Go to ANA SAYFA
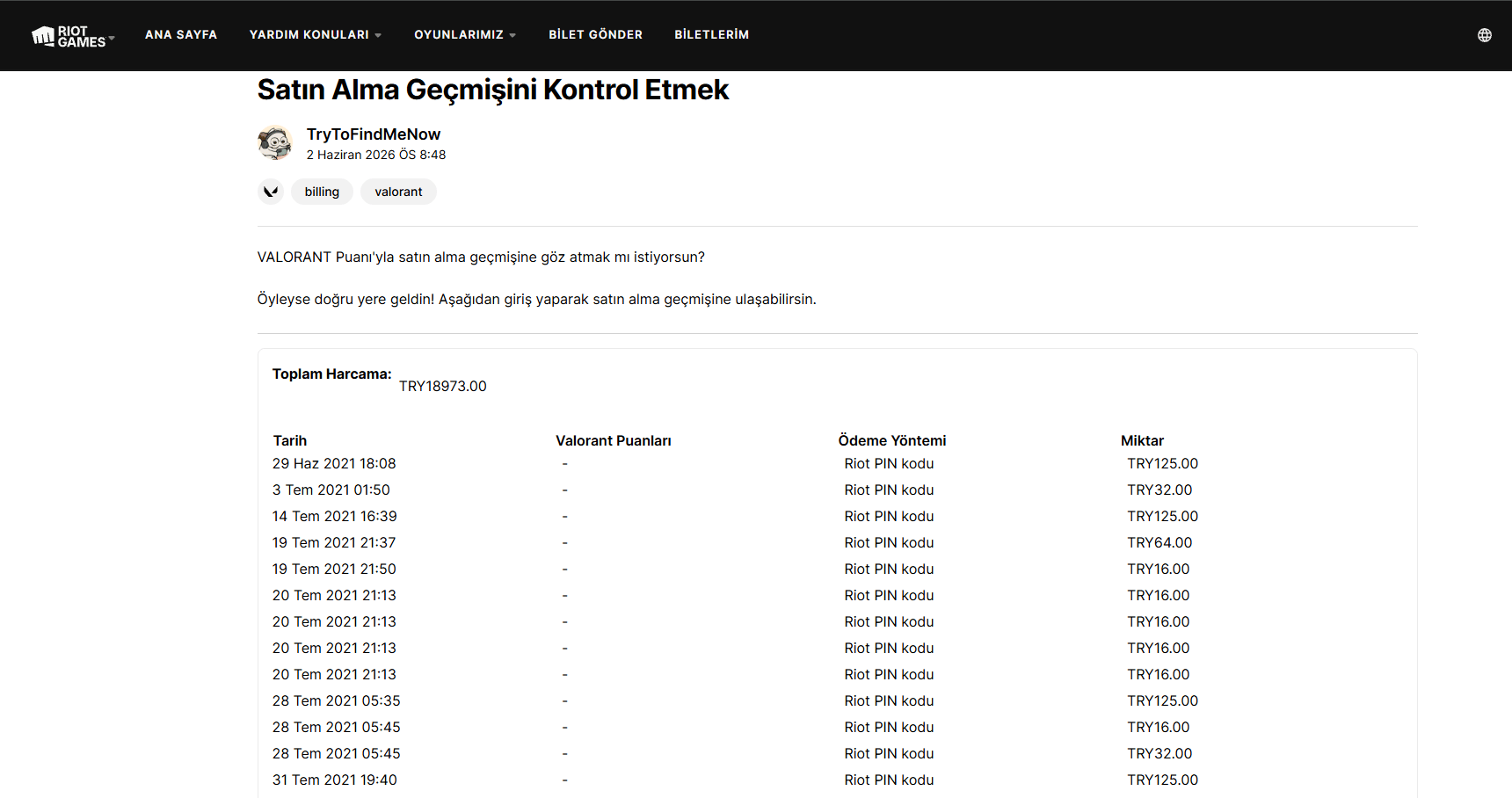Screen dimensions: 1512x798 point(181,35)
